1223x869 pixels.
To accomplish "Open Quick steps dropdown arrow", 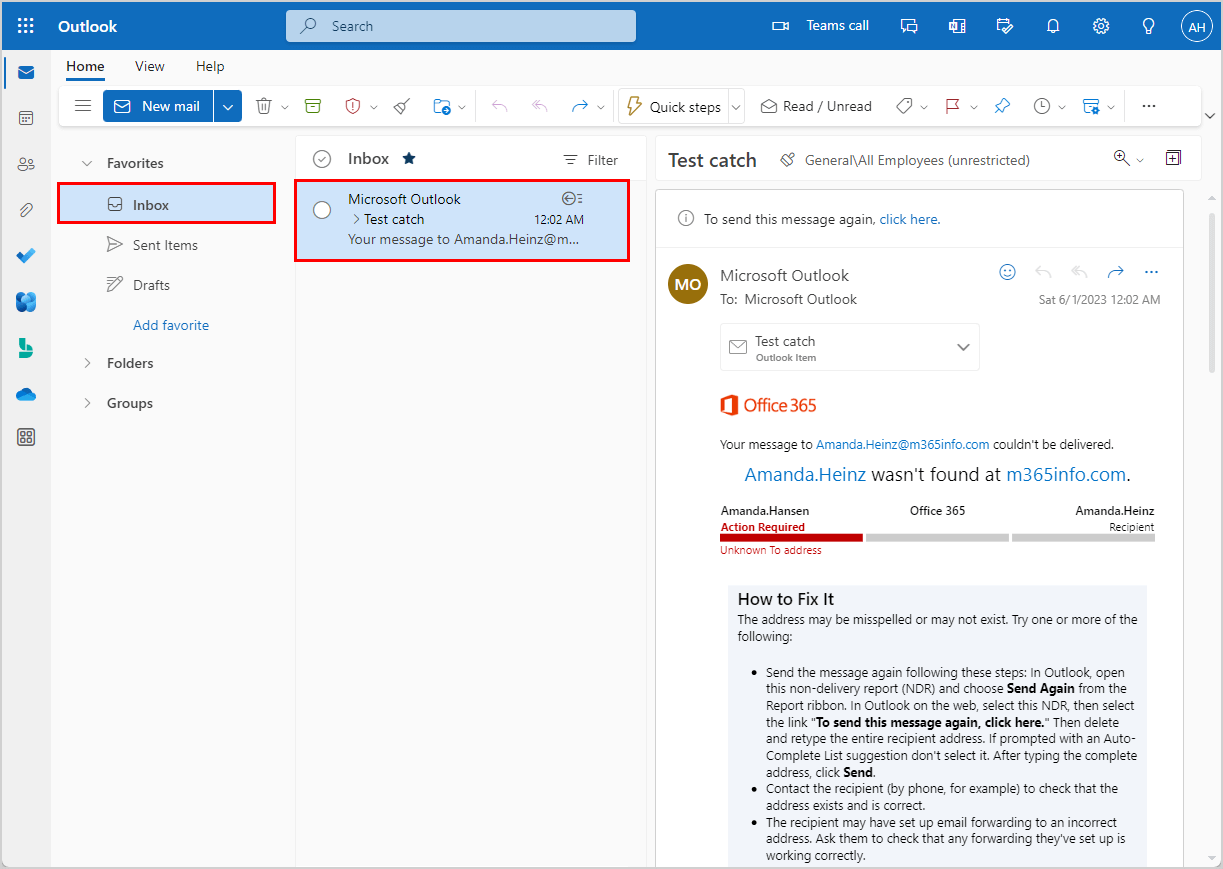I will [737, 106].
